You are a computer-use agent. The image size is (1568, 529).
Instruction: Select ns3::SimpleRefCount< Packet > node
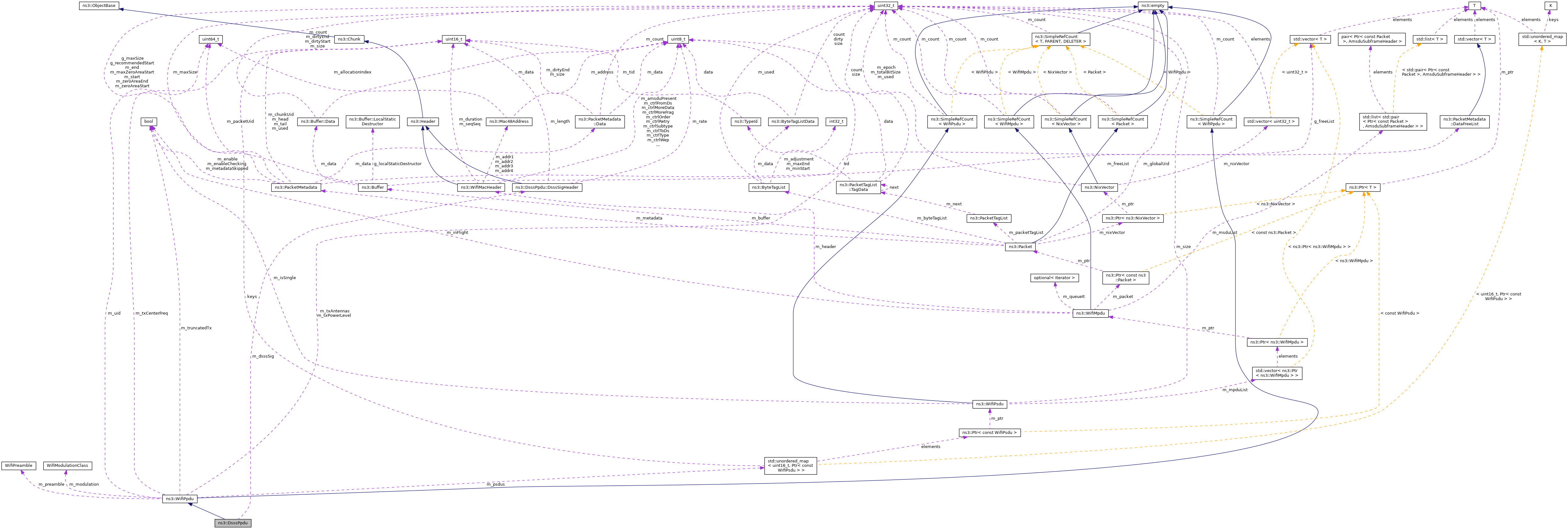tap(1123, 122)
